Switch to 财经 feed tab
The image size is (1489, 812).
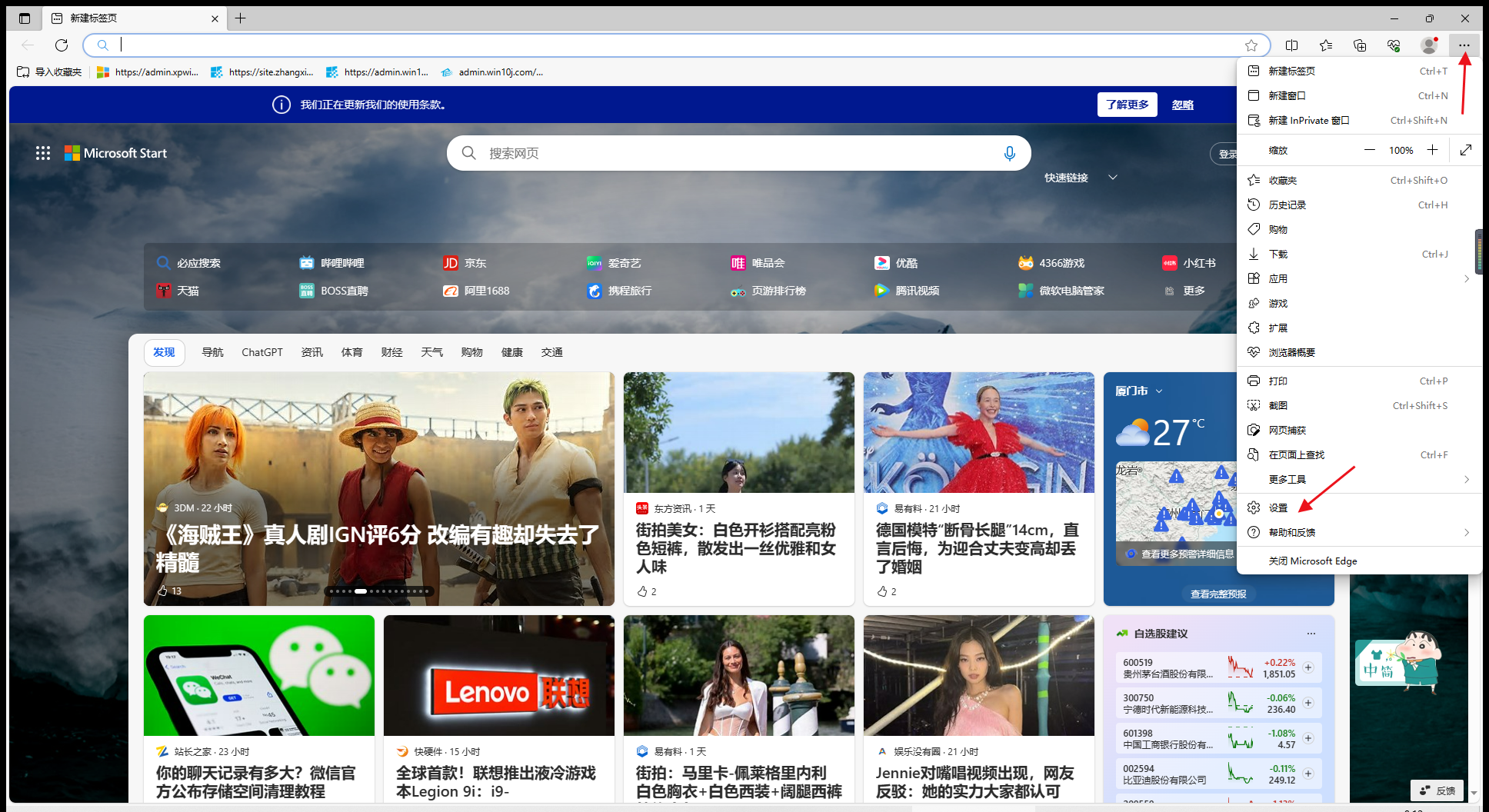point(391,352)
